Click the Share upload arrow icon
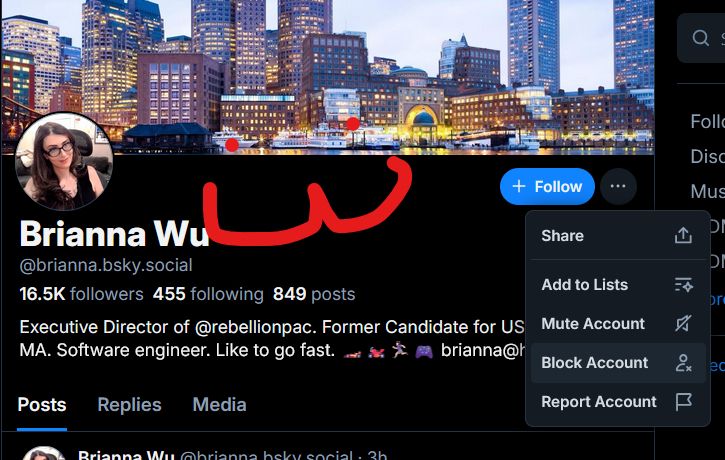This screenshot has width=725, height=460. pos(683,235)
